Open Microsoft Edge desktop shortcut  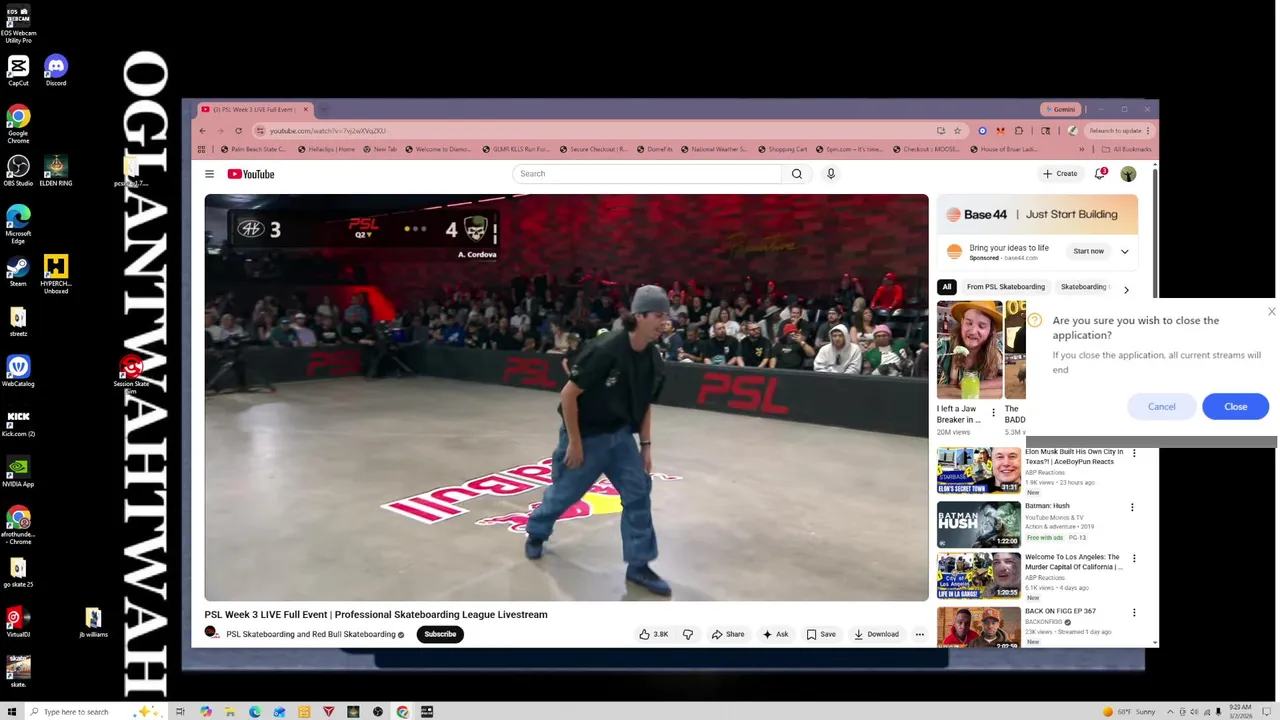(x=18, y=225)
